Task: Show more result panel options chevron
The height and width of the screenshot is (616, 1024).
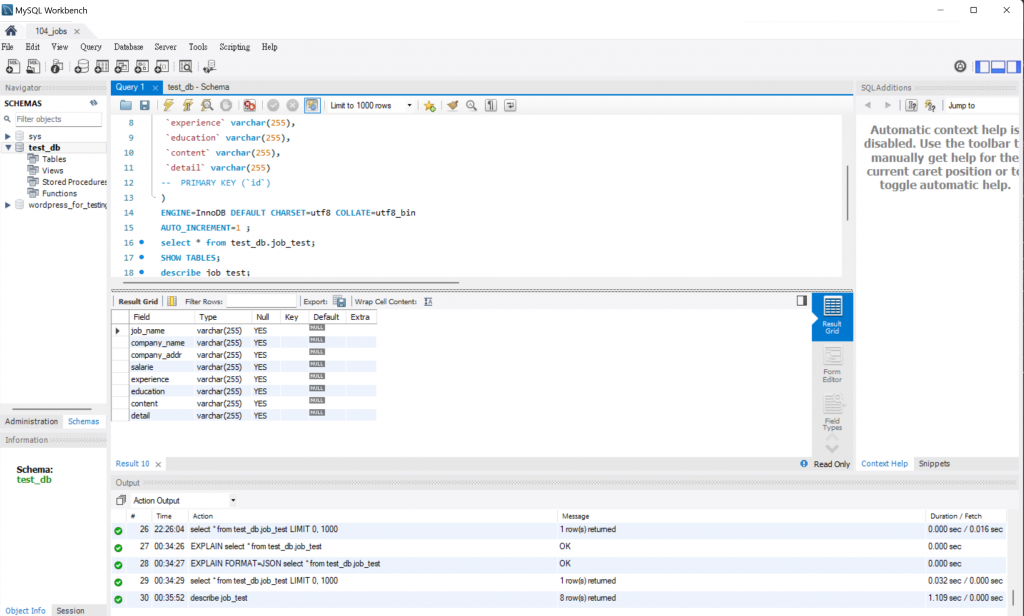Action: tap(832, 448)
